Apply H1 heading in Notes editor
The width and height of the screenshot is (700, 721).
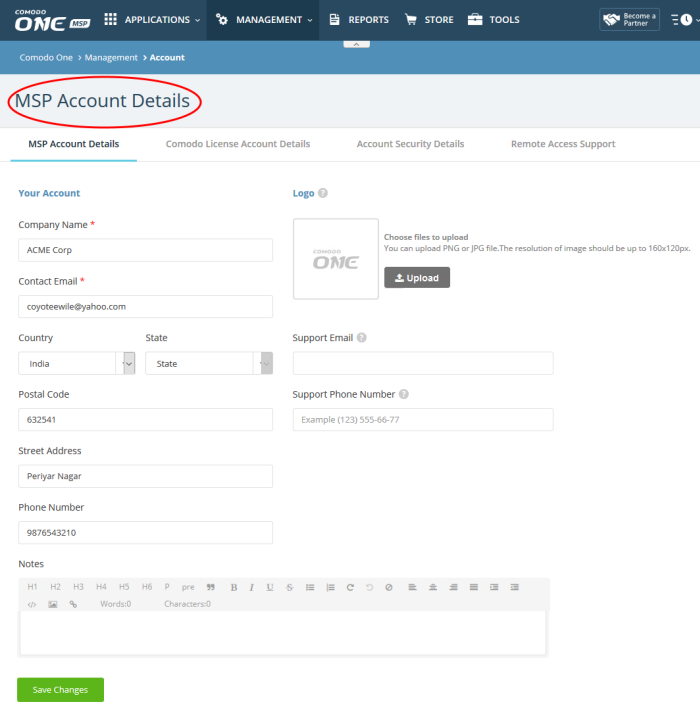32,587
